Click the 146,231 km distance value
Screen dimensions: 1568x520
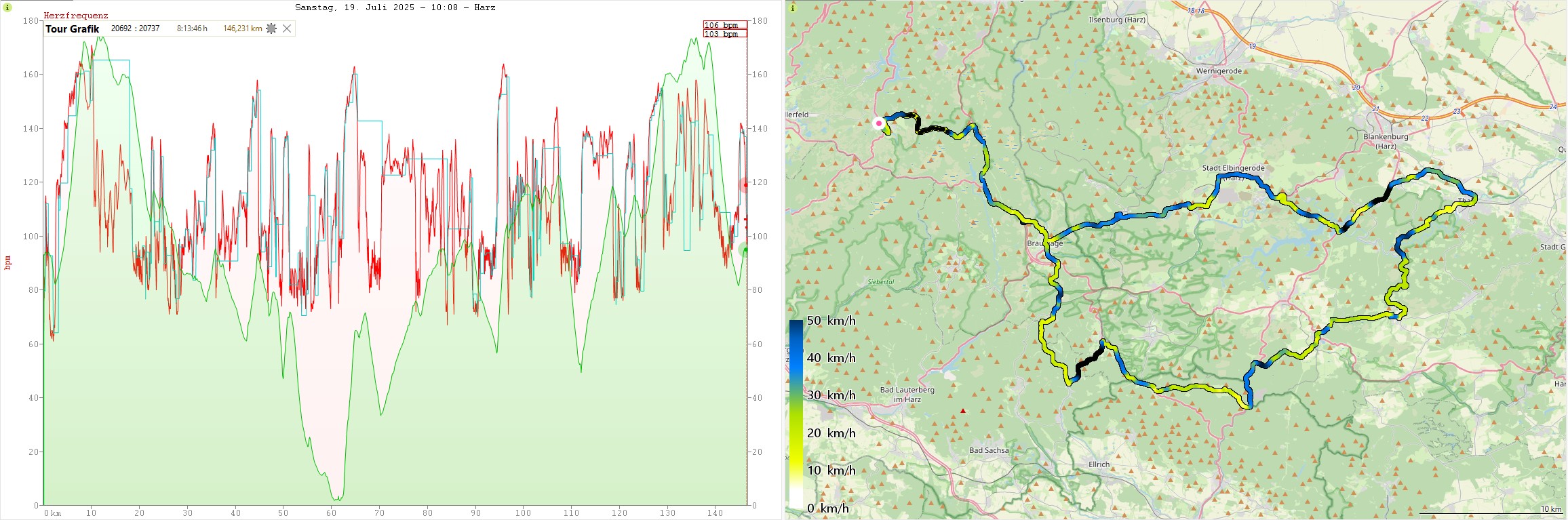click(x=242, y=28)
